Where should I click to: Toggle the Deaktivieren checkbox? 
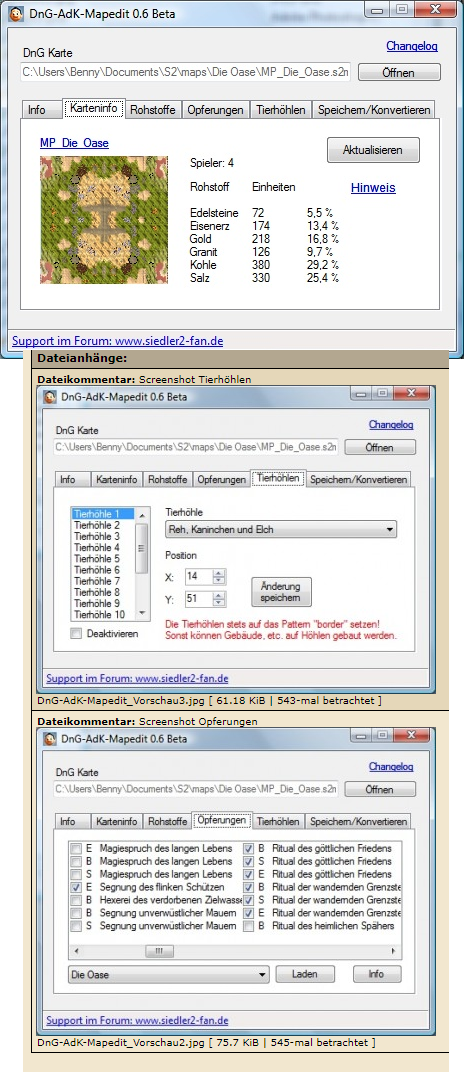(76, 634)
